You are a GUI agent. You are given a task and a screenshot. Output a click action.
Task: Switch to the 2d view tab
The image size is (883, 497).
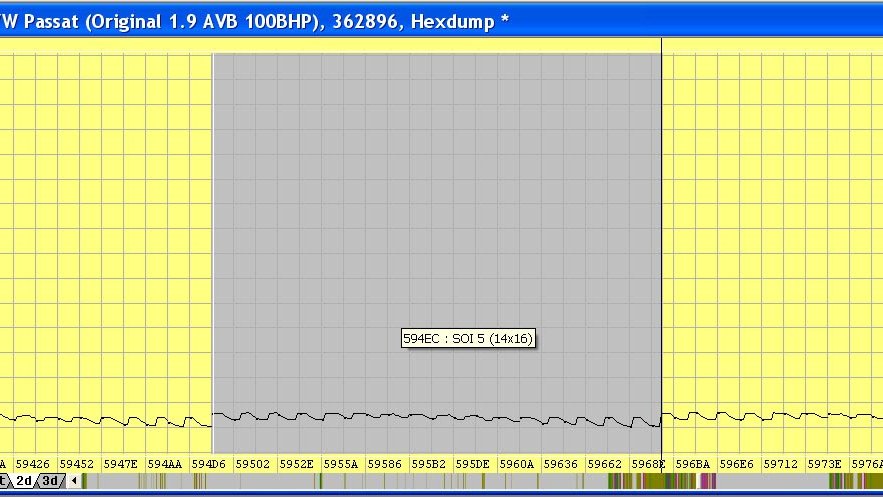coord(24,481)
